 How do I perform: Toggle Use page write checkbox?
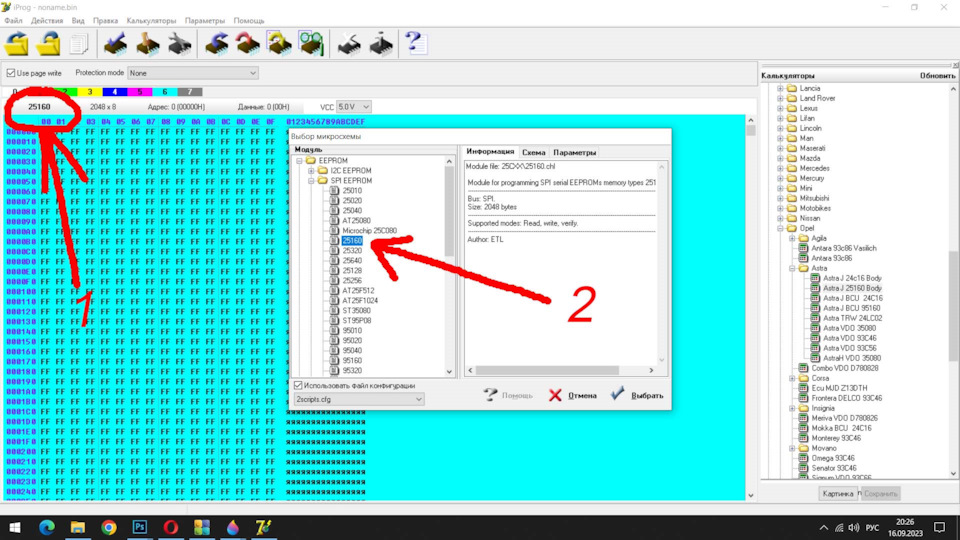[10, 73]
